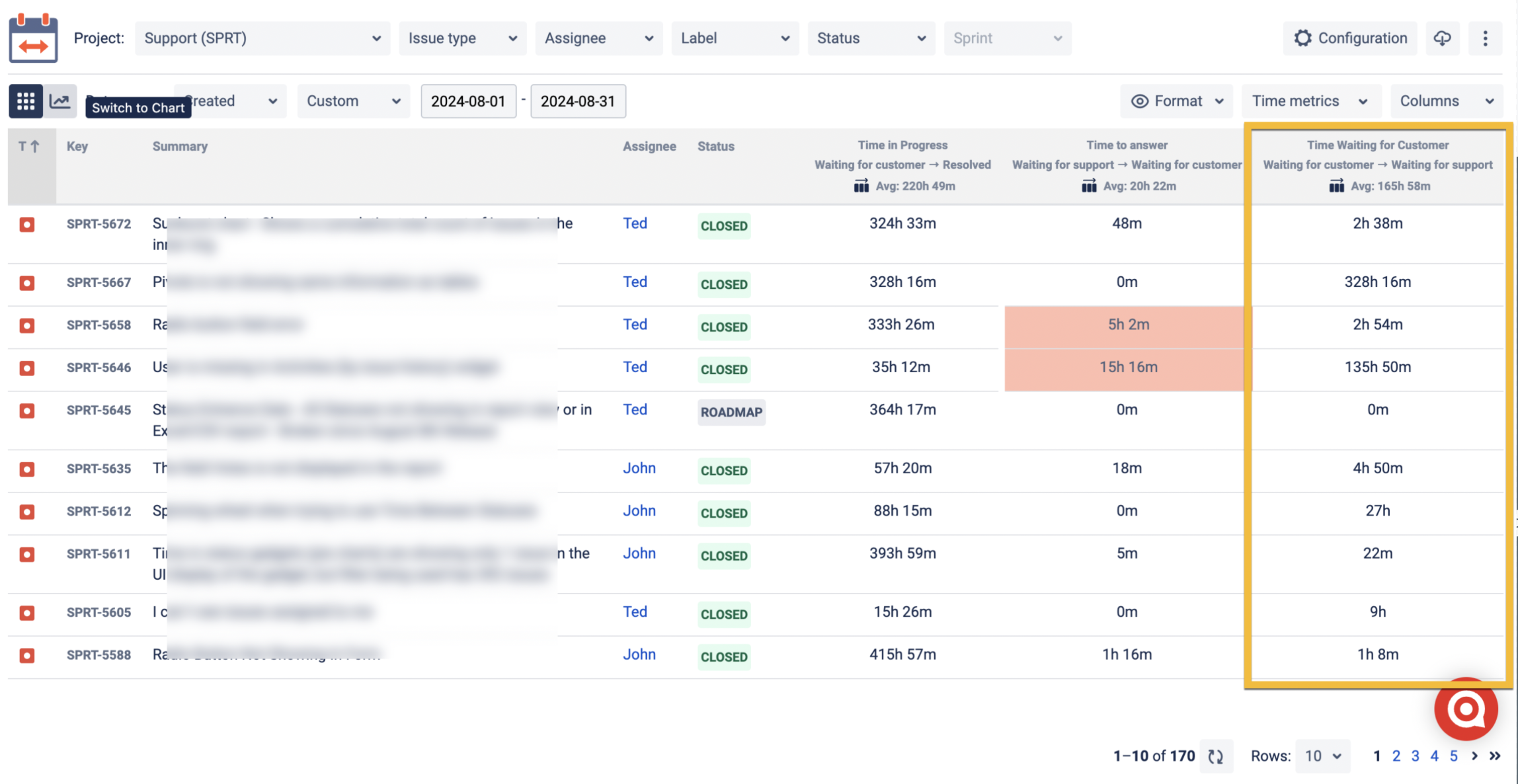Open the red chat support bubble
Image resolution: width=1518 pixels, height=784 pixels.
pyautogui.click(x=1466, y=709)
